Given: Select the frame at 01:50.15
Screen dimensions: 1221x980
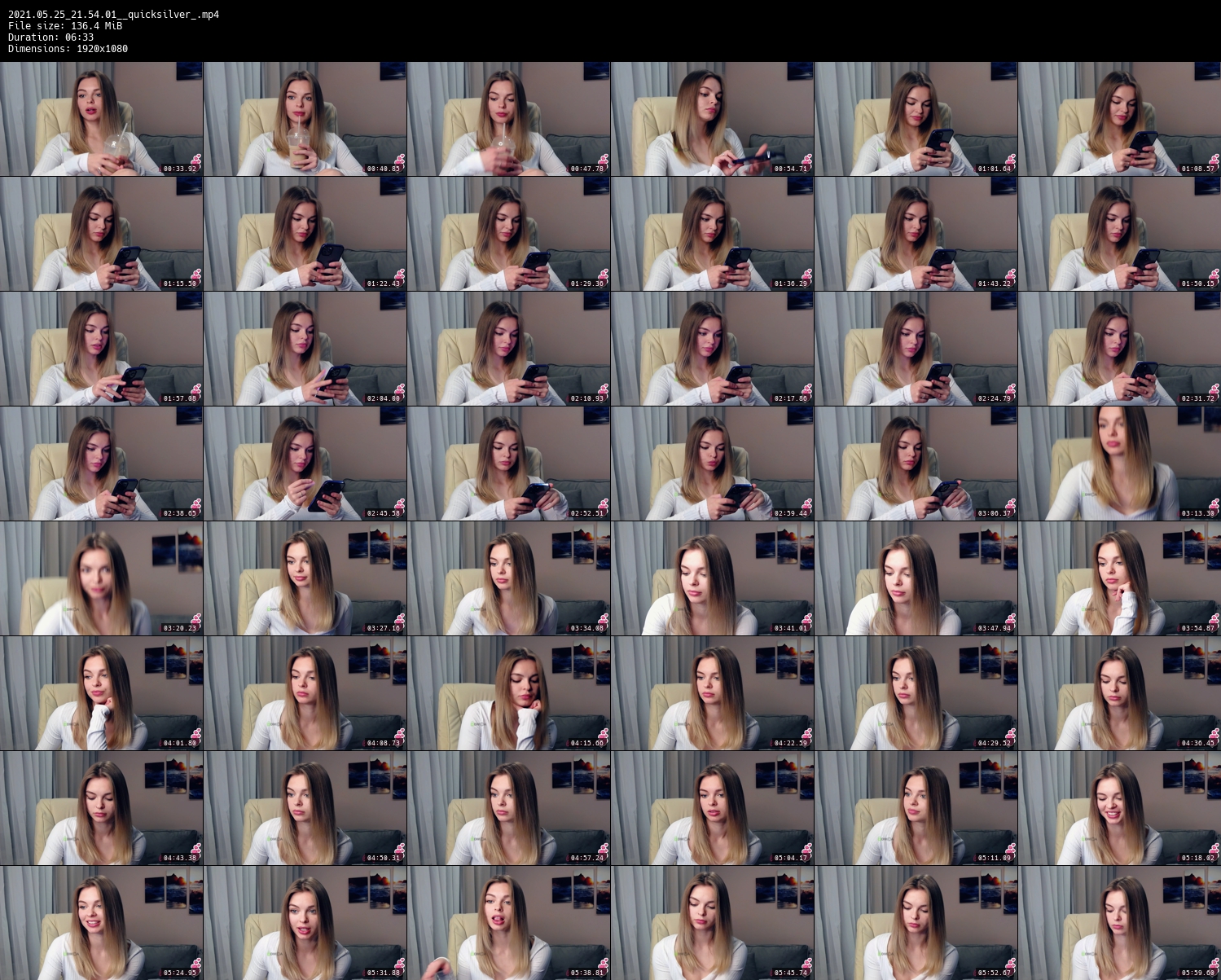Looking at the screenshot, I should pos(1119,234).
